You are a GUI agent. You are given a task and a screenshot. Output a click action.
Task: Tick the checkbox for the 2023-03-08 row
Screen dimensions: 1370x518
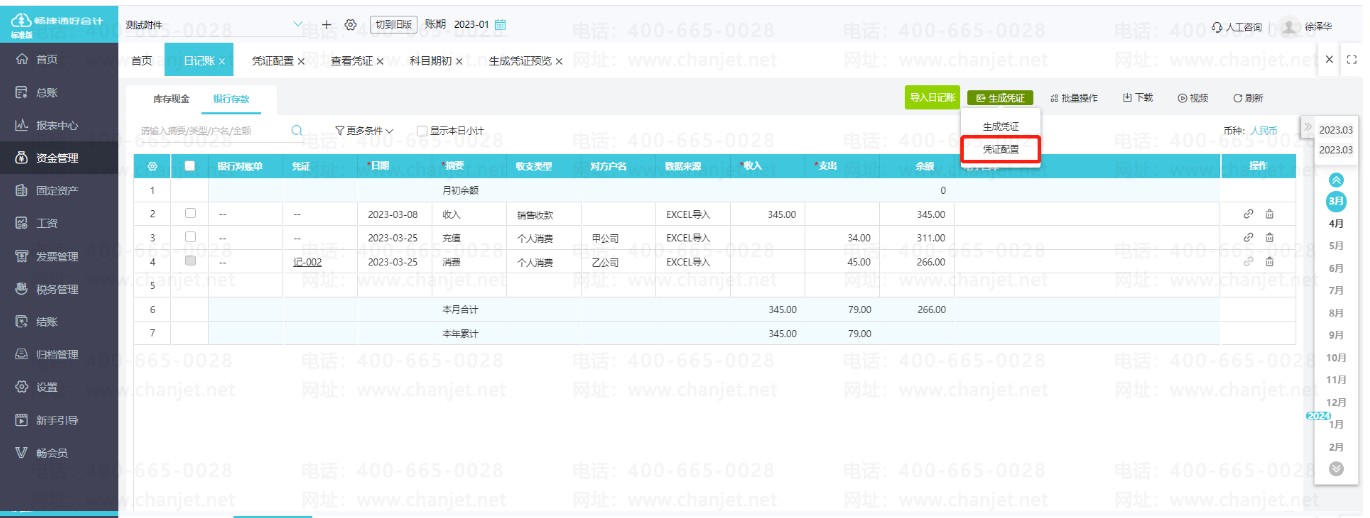point(190,213)
